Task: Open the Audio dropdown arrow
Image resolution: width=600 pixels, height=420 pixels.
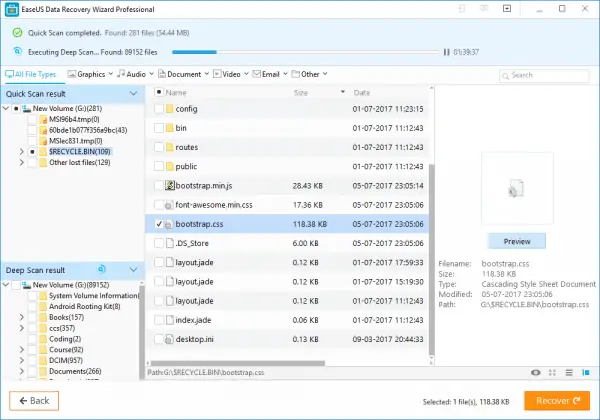Action: [x=152, y=74]
